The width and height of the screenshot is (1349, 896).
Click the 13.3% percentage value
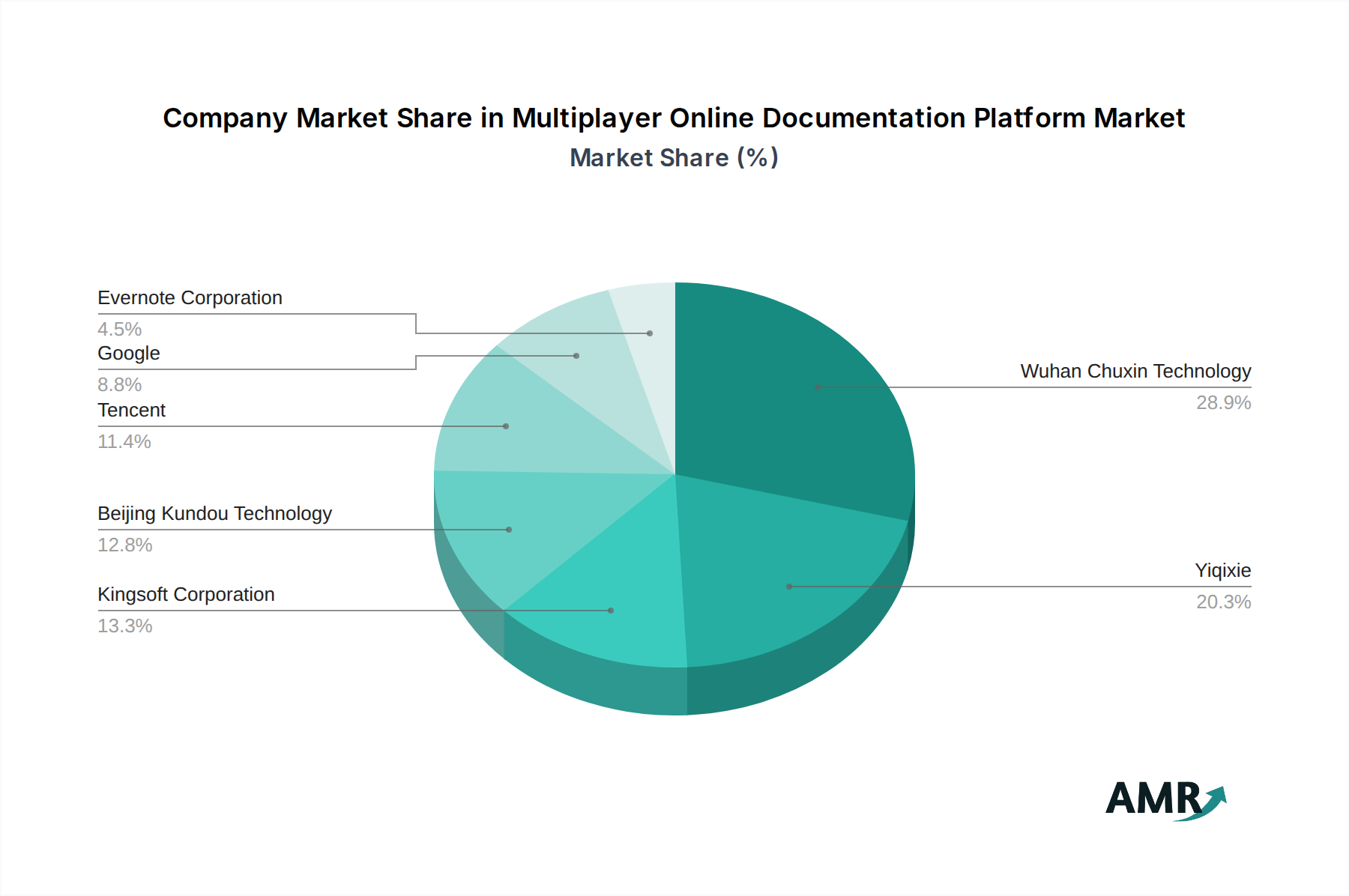[125, 626]
